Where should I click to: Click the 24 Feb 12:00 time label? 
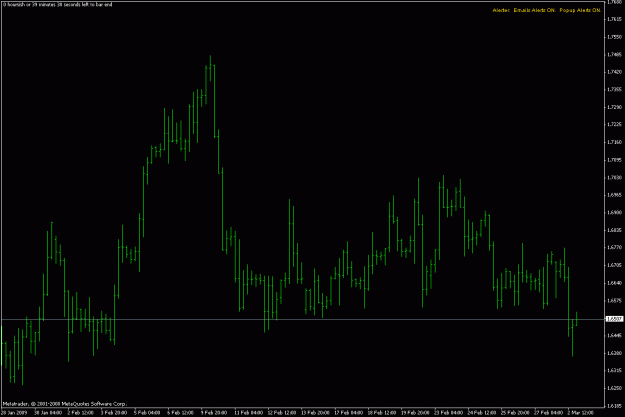point(482,413)
